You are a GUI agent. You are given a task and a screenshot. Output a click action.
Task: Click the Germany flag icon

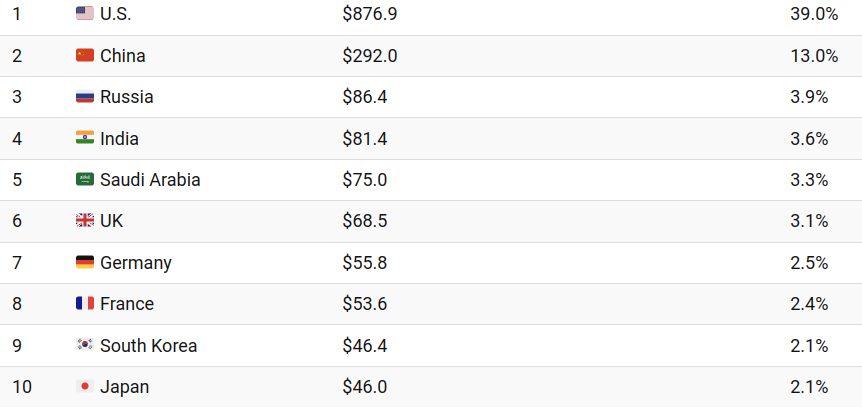pos(85,262)
